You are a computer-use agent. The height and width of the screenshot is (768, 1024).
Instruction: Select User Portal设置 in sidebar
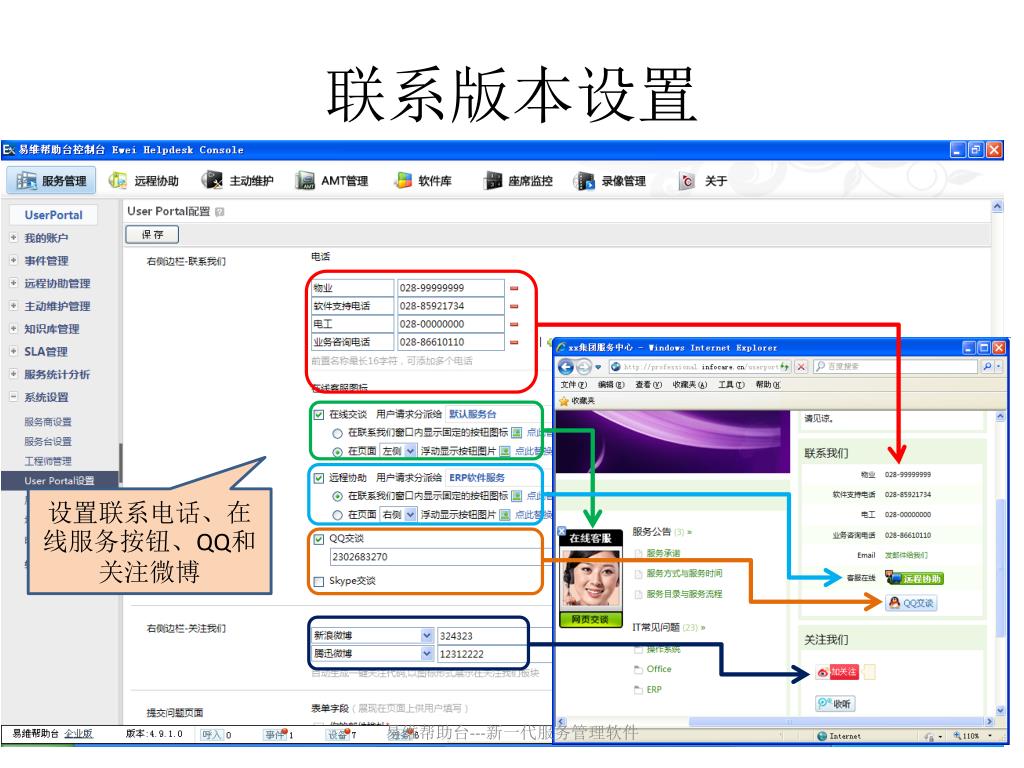59,481
